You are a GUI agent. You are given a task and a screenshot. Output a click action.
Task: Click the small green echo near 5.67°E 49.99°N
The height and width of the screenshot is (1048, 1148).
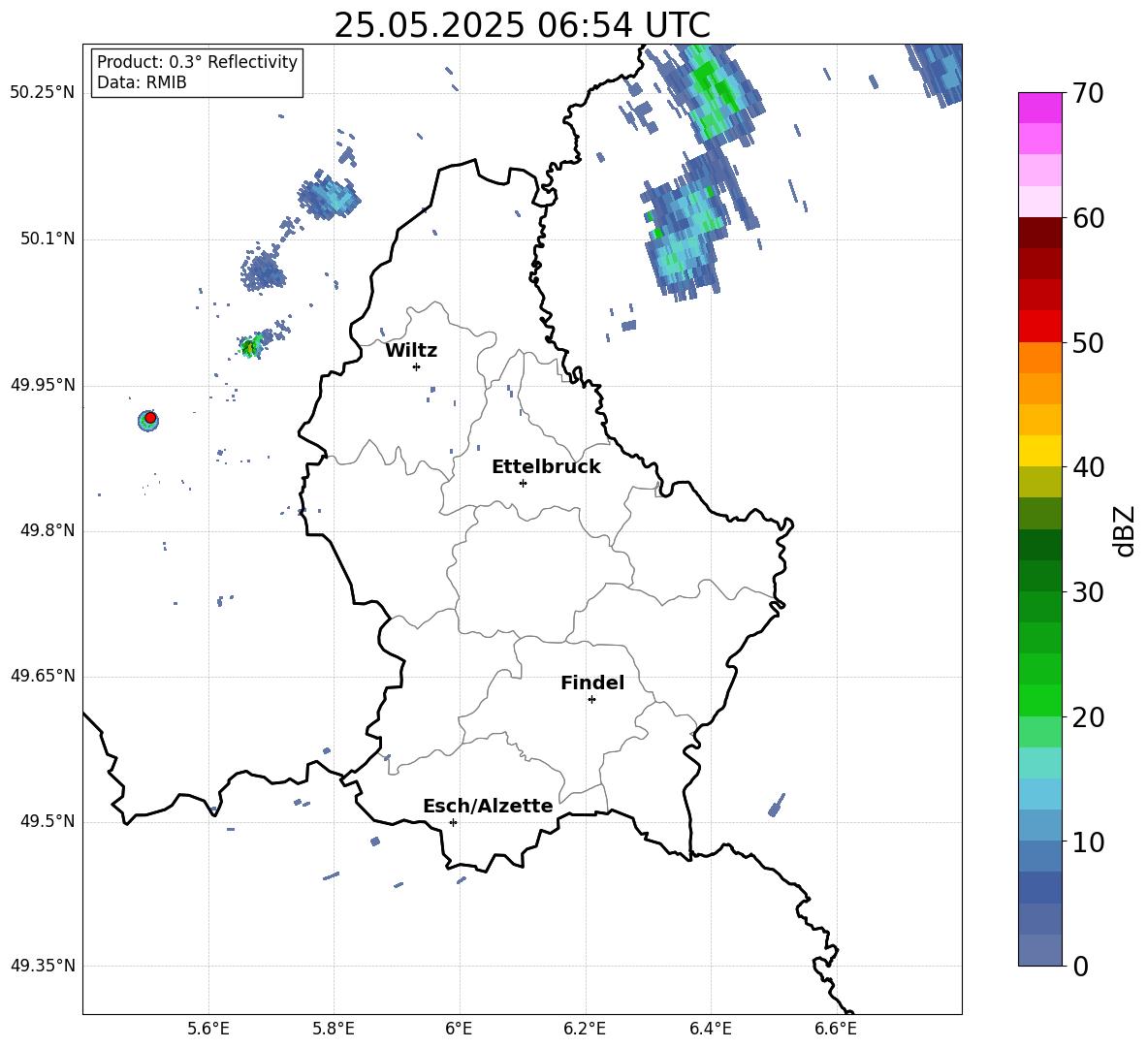[251, 345]
